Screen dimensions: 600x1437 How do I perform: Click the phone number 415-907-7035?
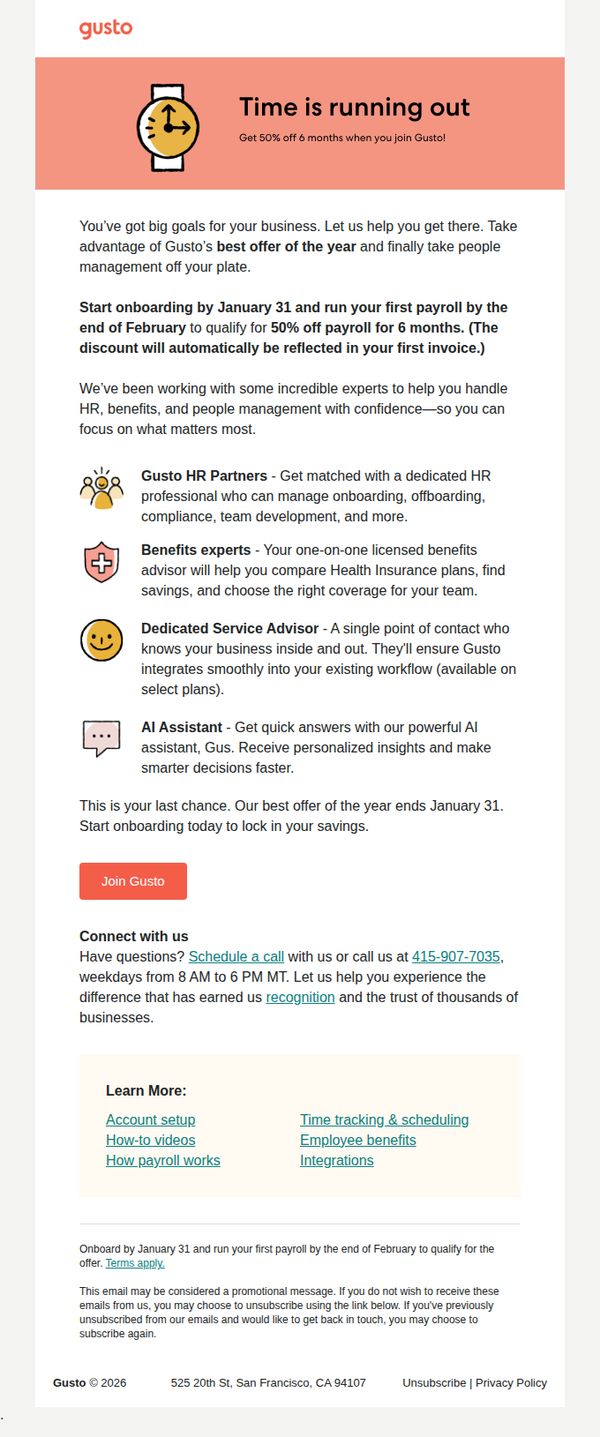(456, 957)
